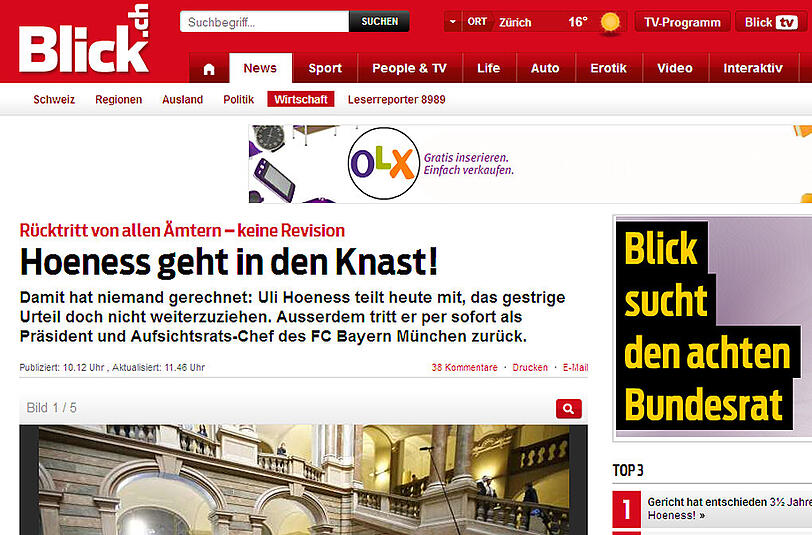Select Wirtschaft in the subnavigation

[301, 99]
